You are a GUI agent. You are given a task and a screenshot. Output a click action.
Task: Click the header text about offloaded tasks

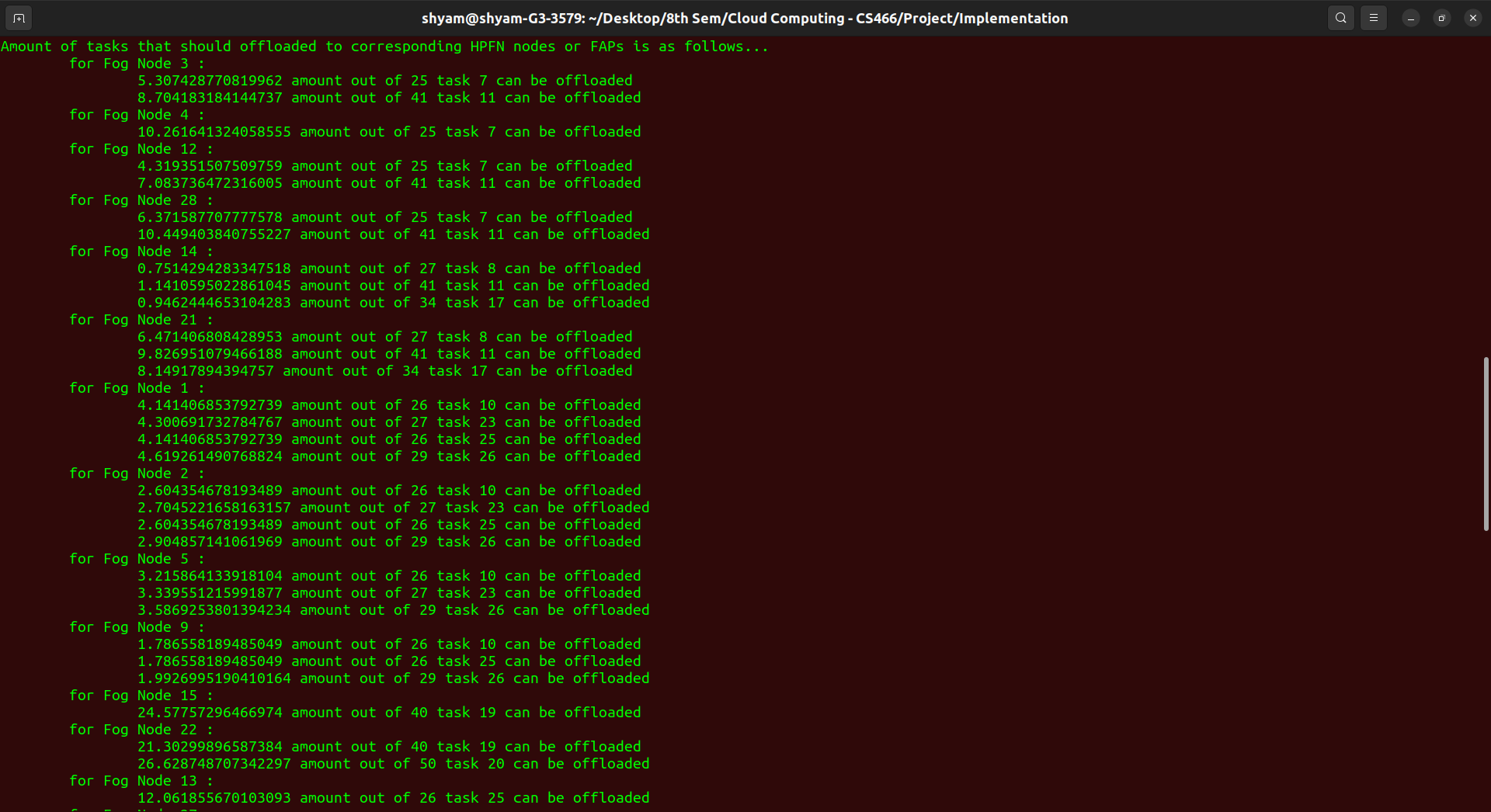384,46
